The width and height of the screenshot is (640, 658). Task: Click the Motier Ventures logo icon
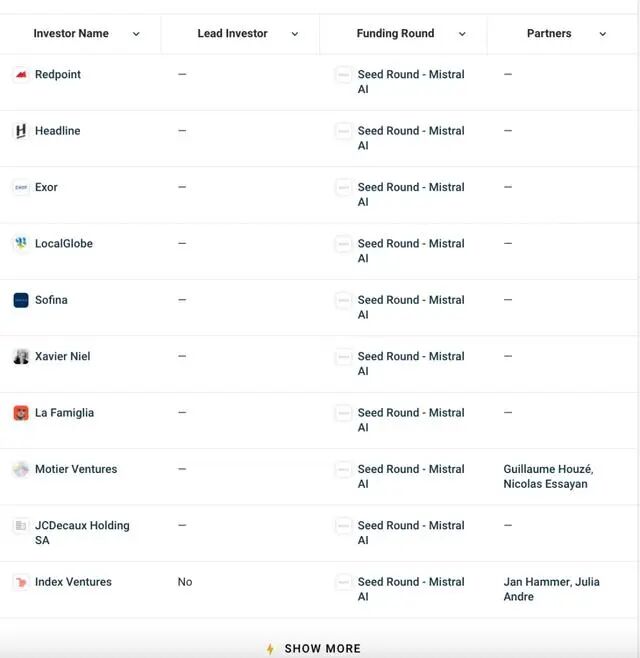pyautogui.click(x=21, y=469)
